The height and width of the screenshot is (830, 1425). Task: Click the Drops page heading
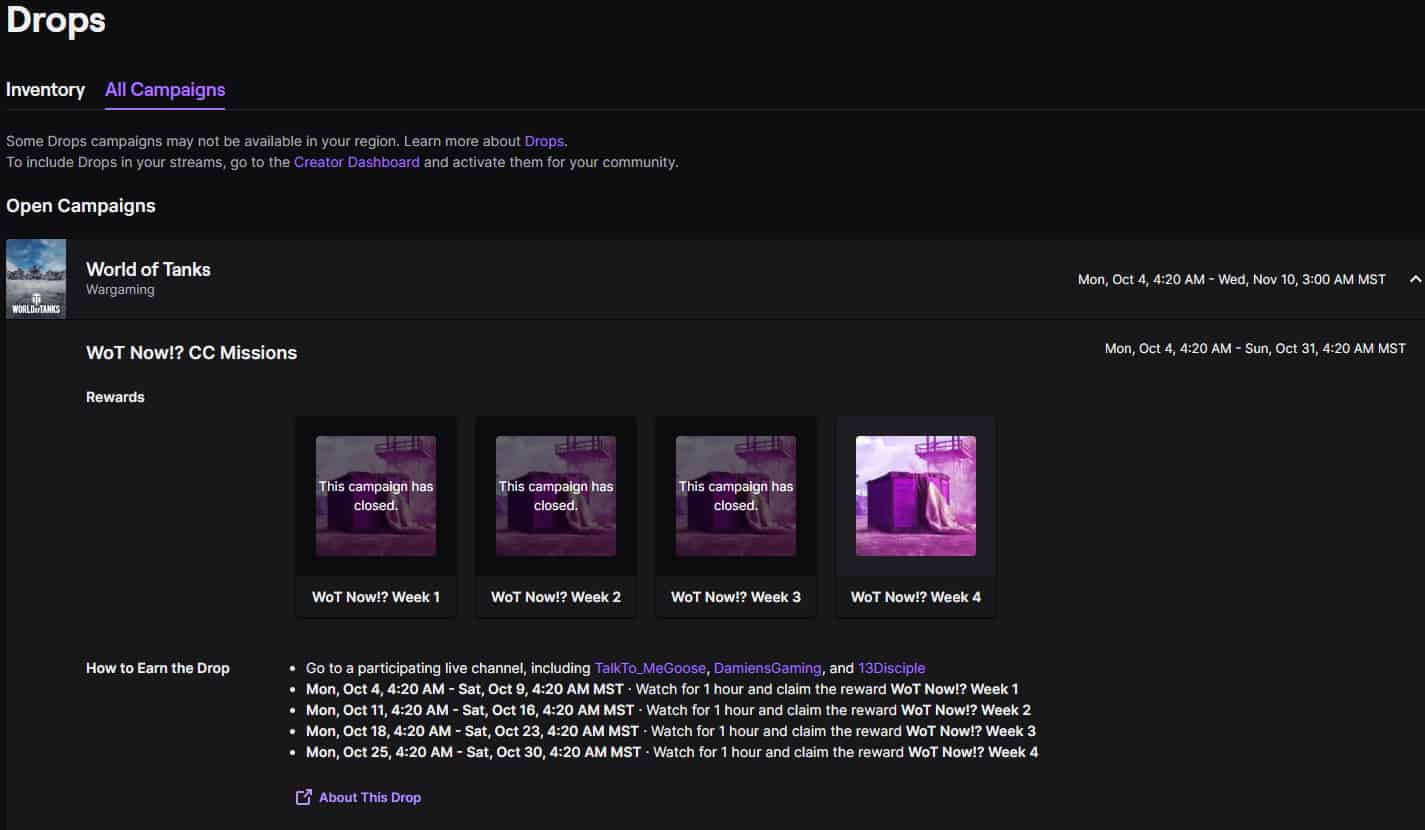56,20
